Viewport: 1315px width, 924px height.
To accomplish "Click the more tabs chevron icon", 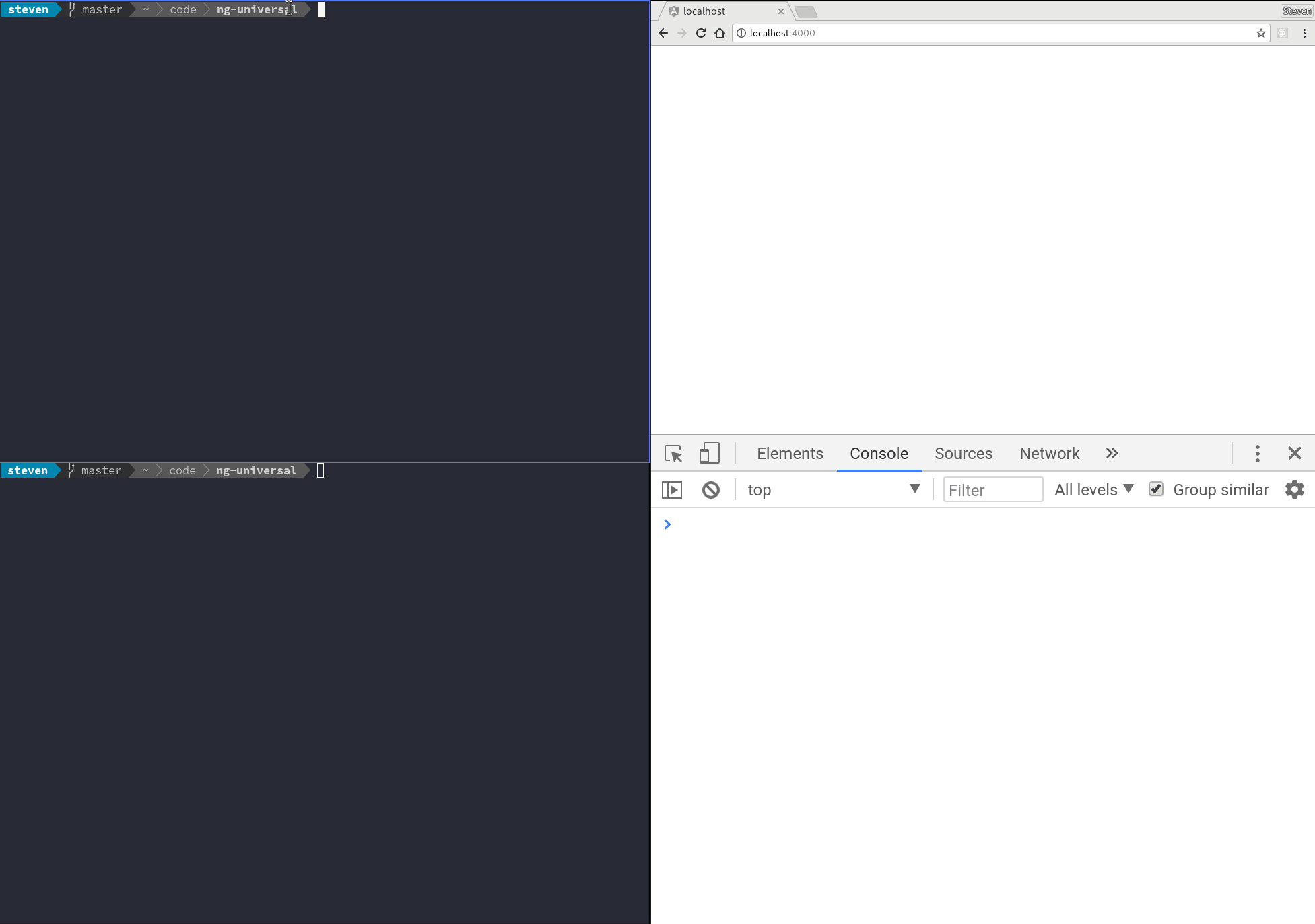I will pyautogui.click(x=1112, y=452).
